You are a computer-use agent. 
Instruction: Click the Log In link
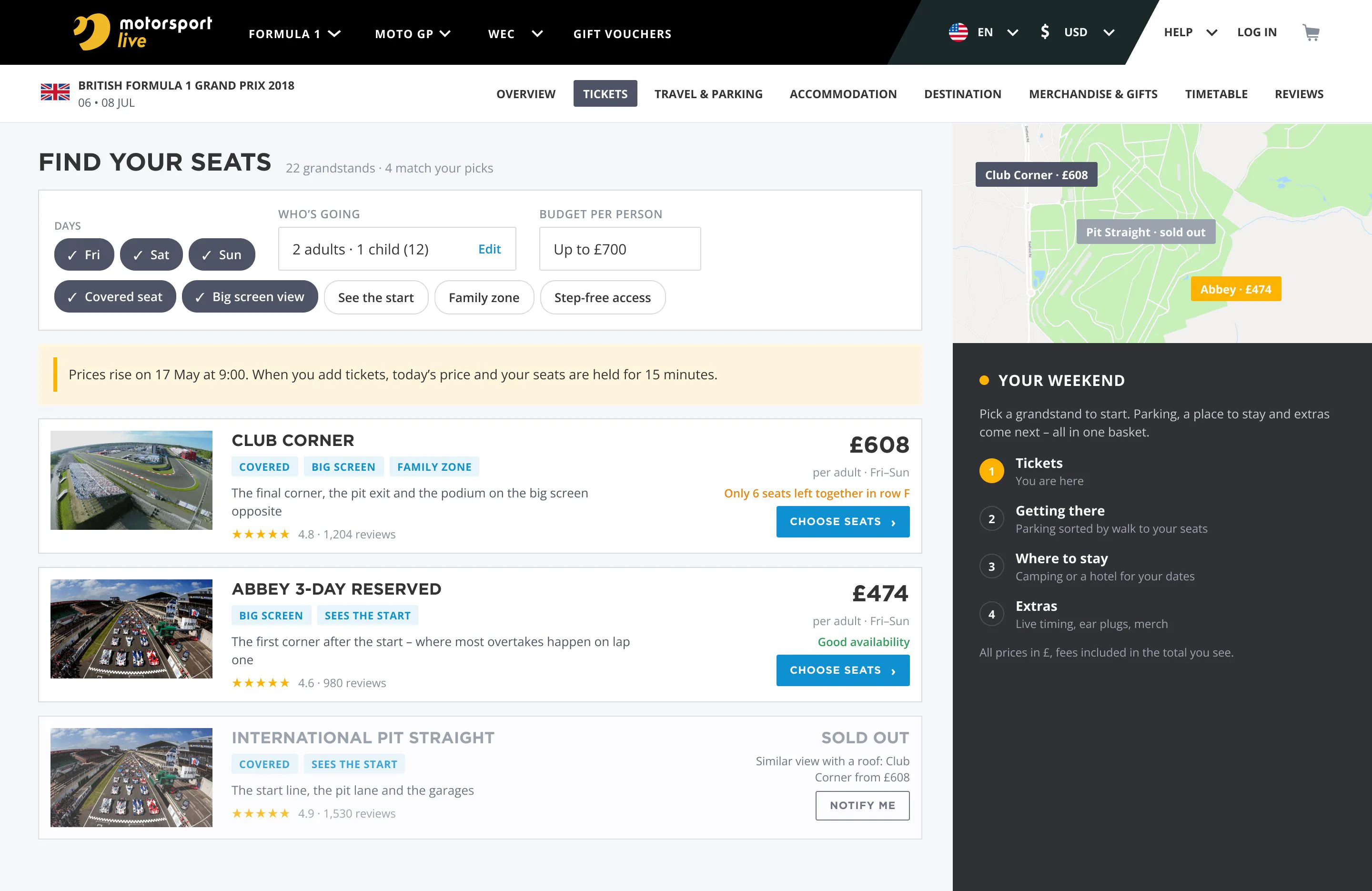coord(1257,32)
